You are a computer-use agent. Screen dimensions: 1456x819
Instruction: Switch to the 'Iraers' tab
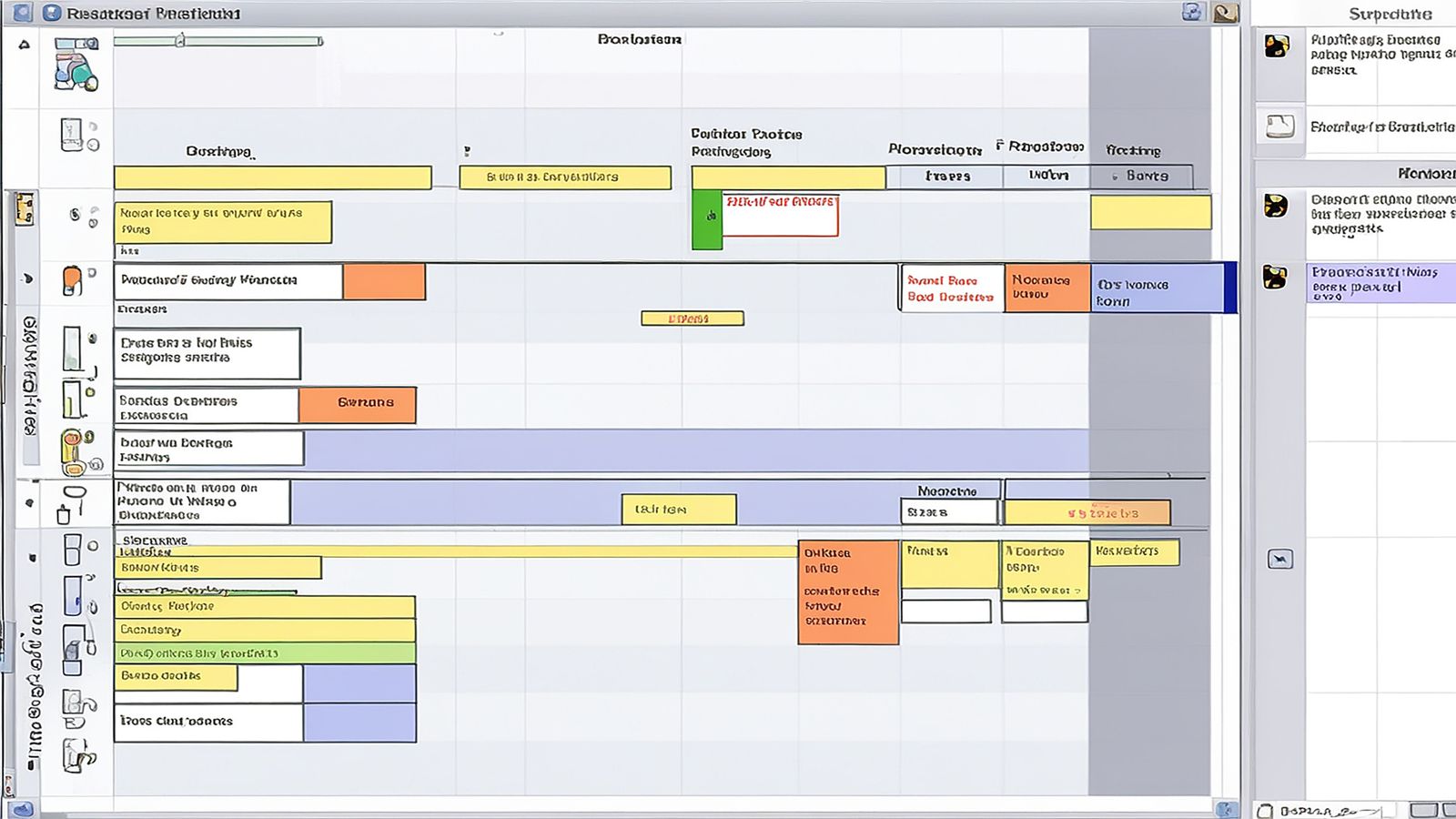pos(946,177)
